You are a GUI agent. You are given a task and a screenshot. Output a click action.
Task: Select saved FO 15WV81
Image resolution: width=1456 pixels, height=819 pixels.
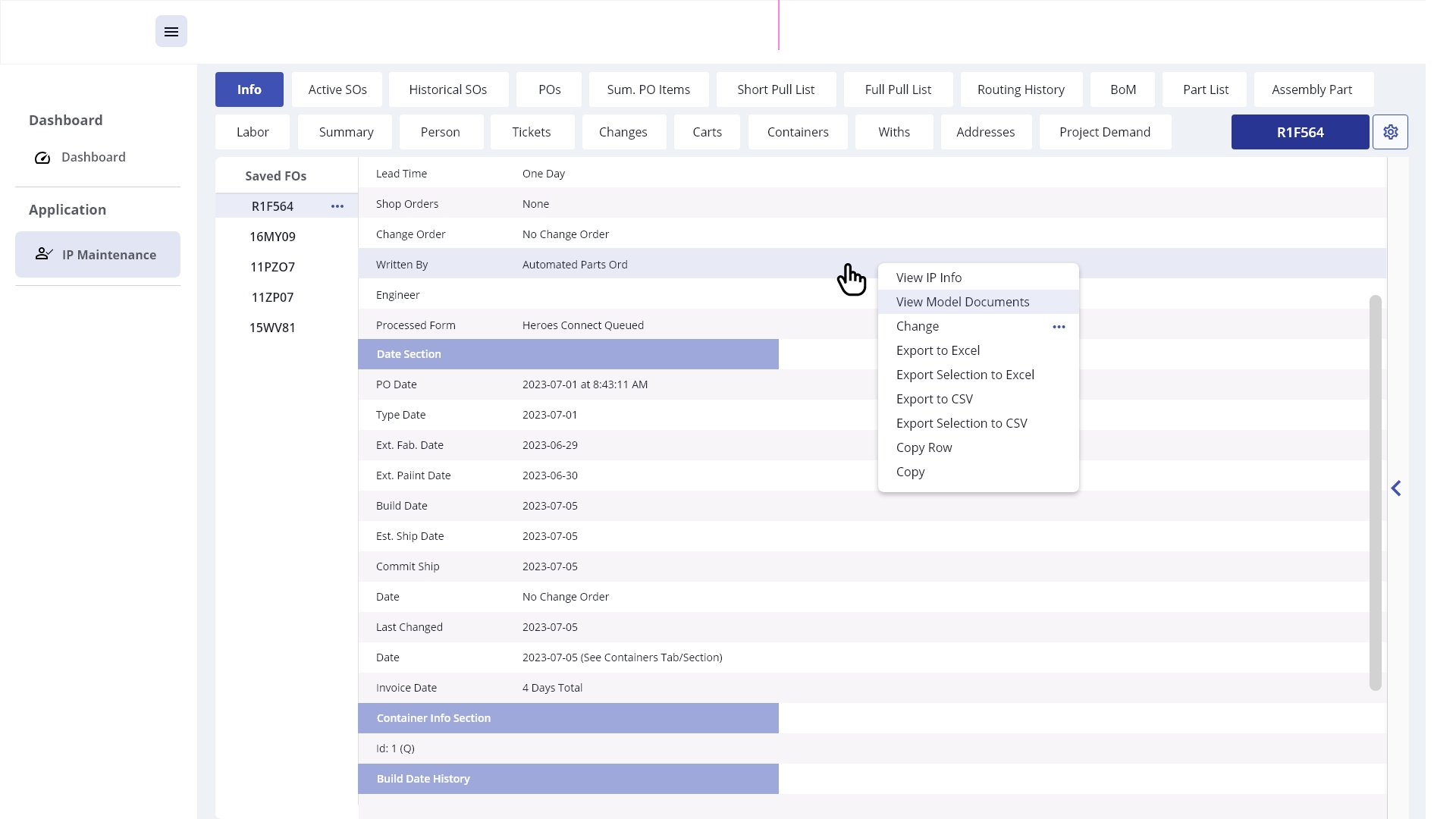(x=272, y=328)
